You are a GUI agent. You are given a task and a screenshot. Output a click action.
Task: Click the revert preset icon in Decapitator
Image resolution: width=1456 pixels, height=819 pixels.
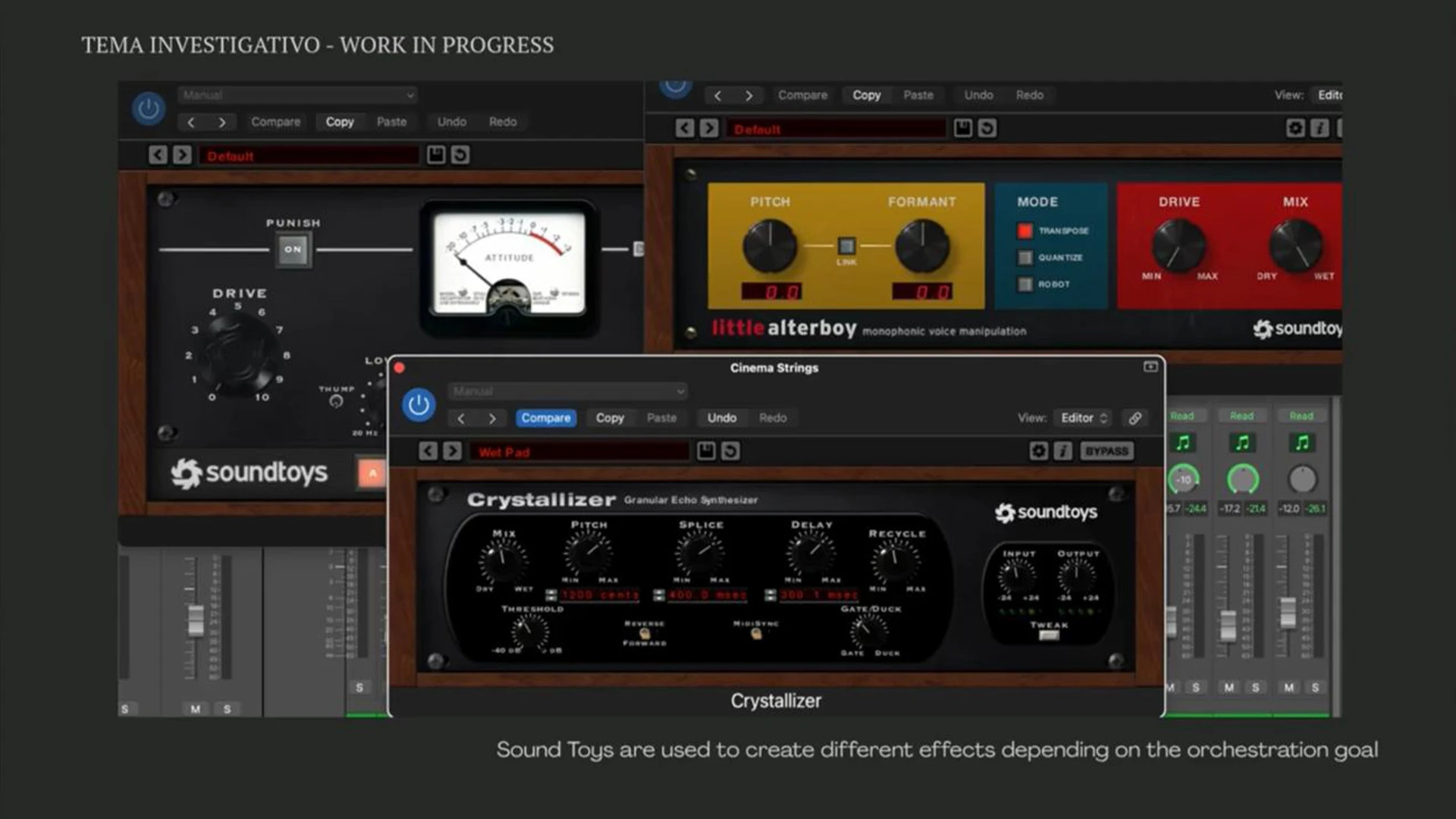click(x=460, y=155)
